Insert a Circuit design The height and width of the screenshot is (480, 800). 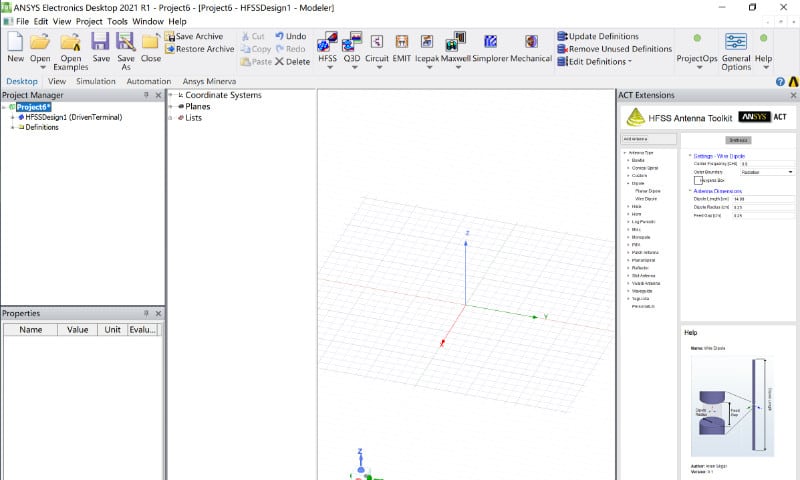pyautogui.click(x=377, y=42)
